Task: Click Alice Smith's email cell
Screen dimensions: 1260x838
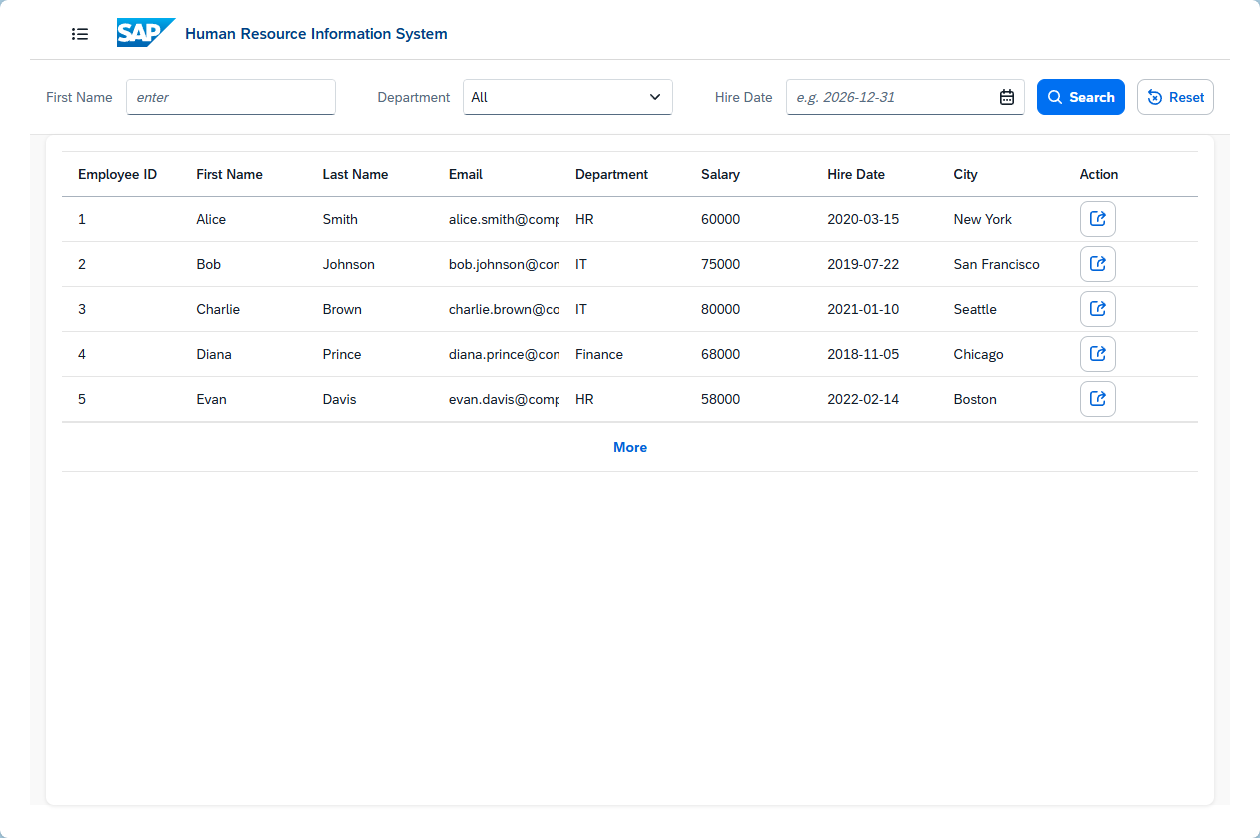Action: click(503, 219)
